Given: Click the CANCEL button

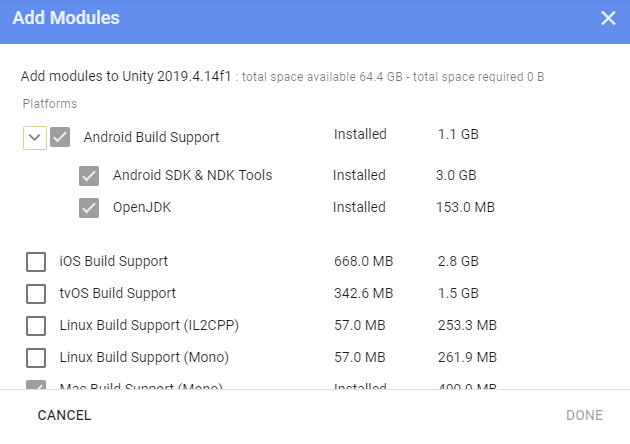Looking at the screenshot, I should [x=64, y=415].
